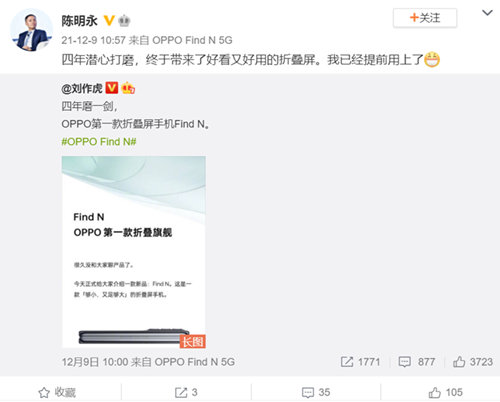Repost this post showing 3 forwards
This screenshot has width=500, height=402.
[x=186, y=392]
